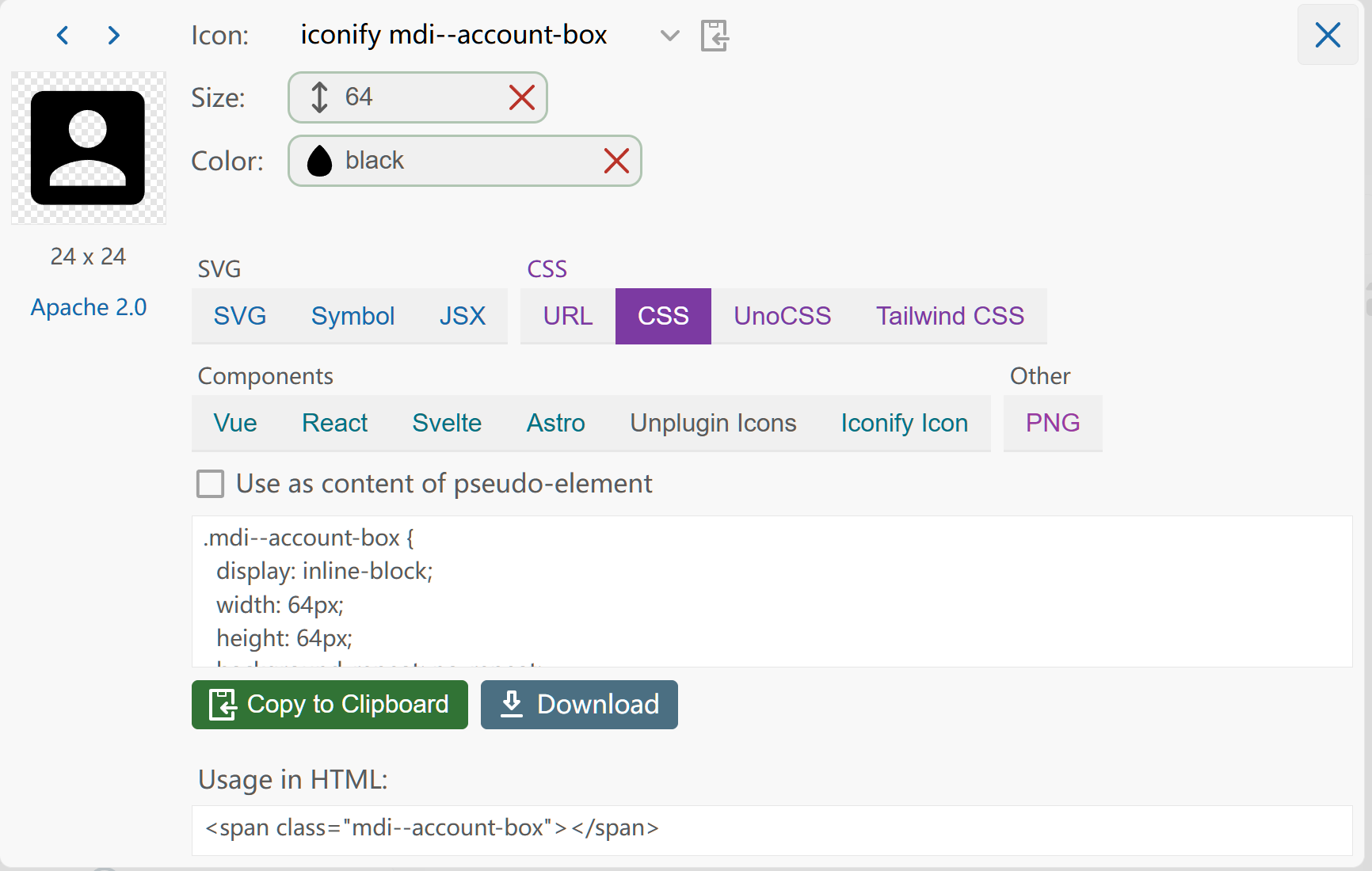
Task: Select the active CSS tab
Action: 663,316
